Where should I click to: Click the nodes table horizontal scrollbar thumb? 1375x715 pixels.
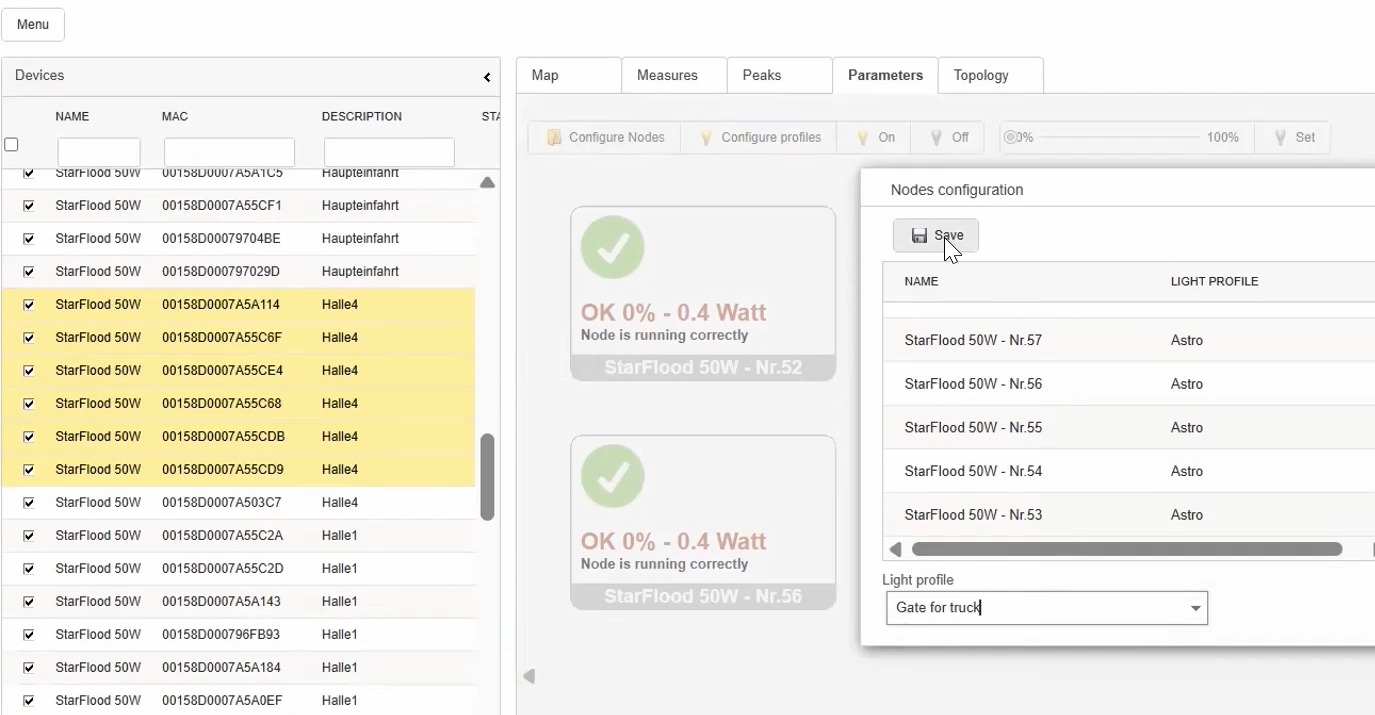(x=1127, y=549)
